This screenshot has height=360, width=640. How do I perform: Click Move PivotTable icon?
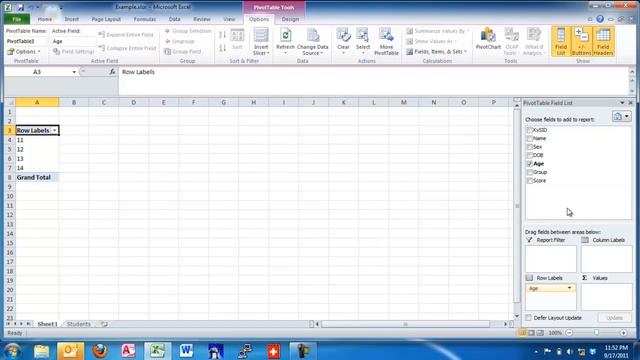(x=386, y=36)
